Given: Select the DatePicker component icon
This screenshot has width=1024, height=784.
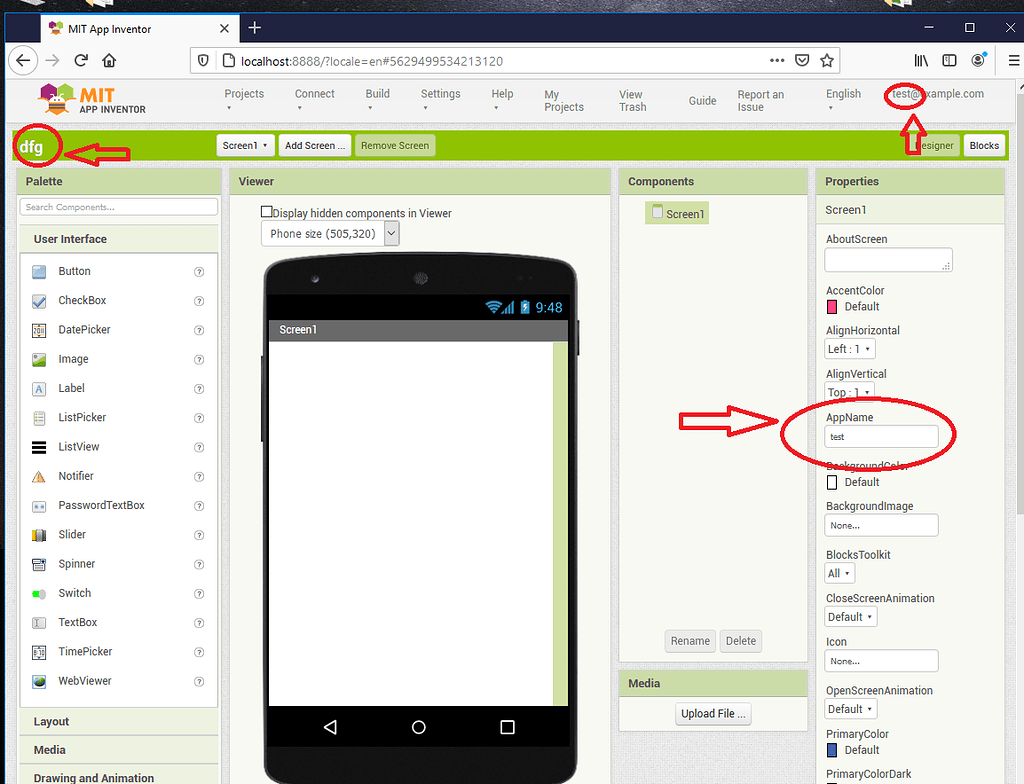Looking at the screenshot, I should pyautogui.click(x=41, y=329).
